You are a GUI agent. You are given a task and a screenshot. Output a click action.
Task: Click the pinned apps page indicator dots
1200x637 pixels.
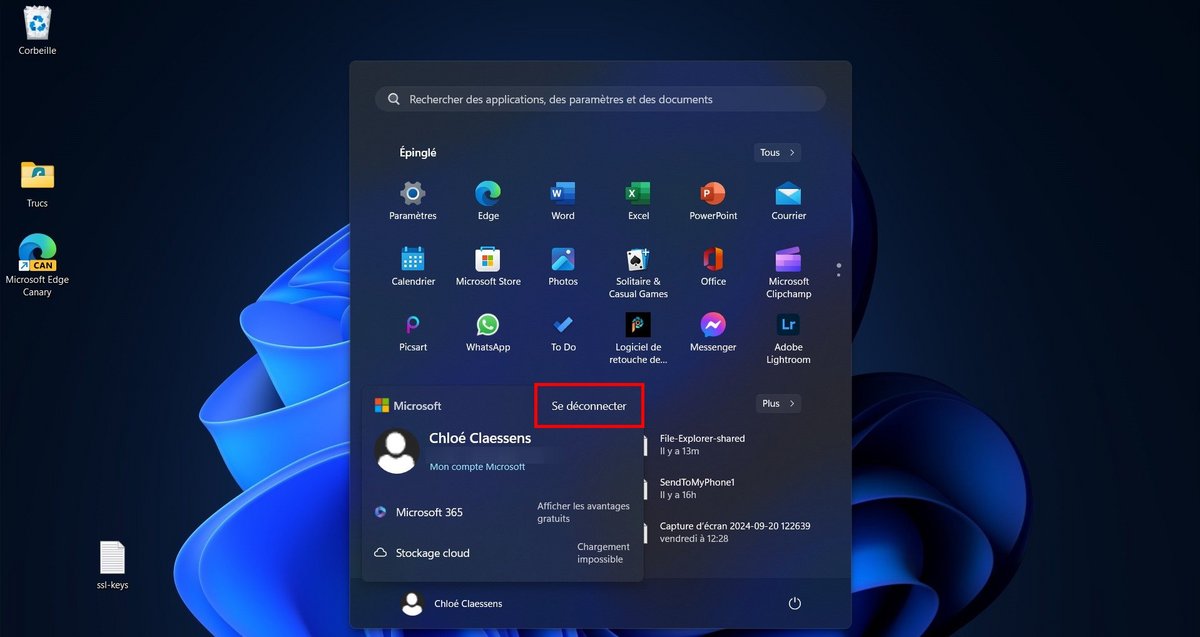838,270
